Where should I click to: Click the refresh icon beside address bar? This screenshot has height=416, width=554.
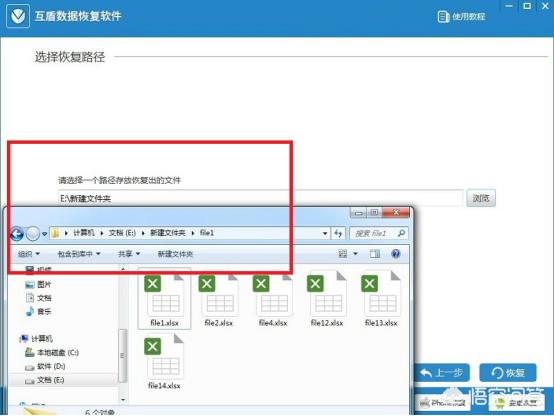(338, 233)
